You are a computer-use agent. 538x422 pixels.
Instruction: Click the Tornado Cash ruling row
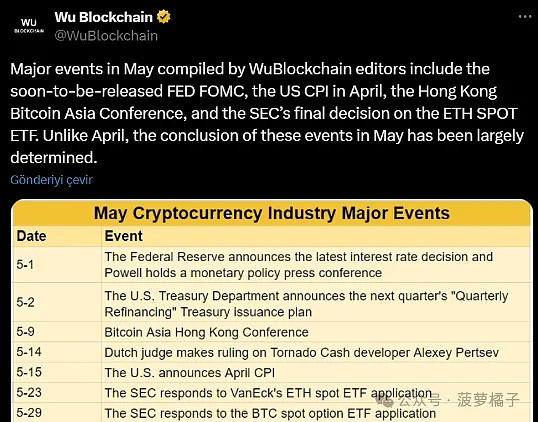(272, 352)
